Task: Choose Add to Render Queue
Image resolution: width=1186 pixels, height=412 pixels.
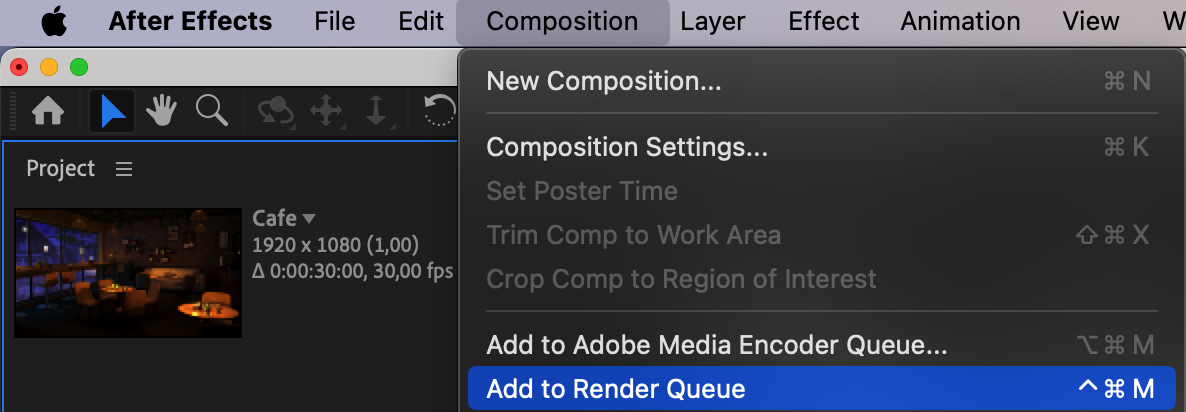Action: pyautogui.click(x=616, y=389)
